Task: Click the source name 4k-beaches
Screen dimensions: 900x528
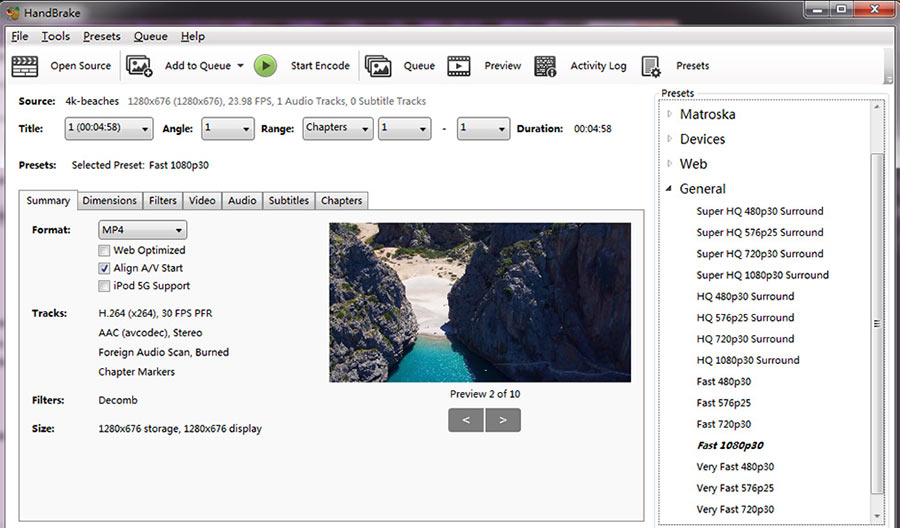Action: (x=92, y=101)
